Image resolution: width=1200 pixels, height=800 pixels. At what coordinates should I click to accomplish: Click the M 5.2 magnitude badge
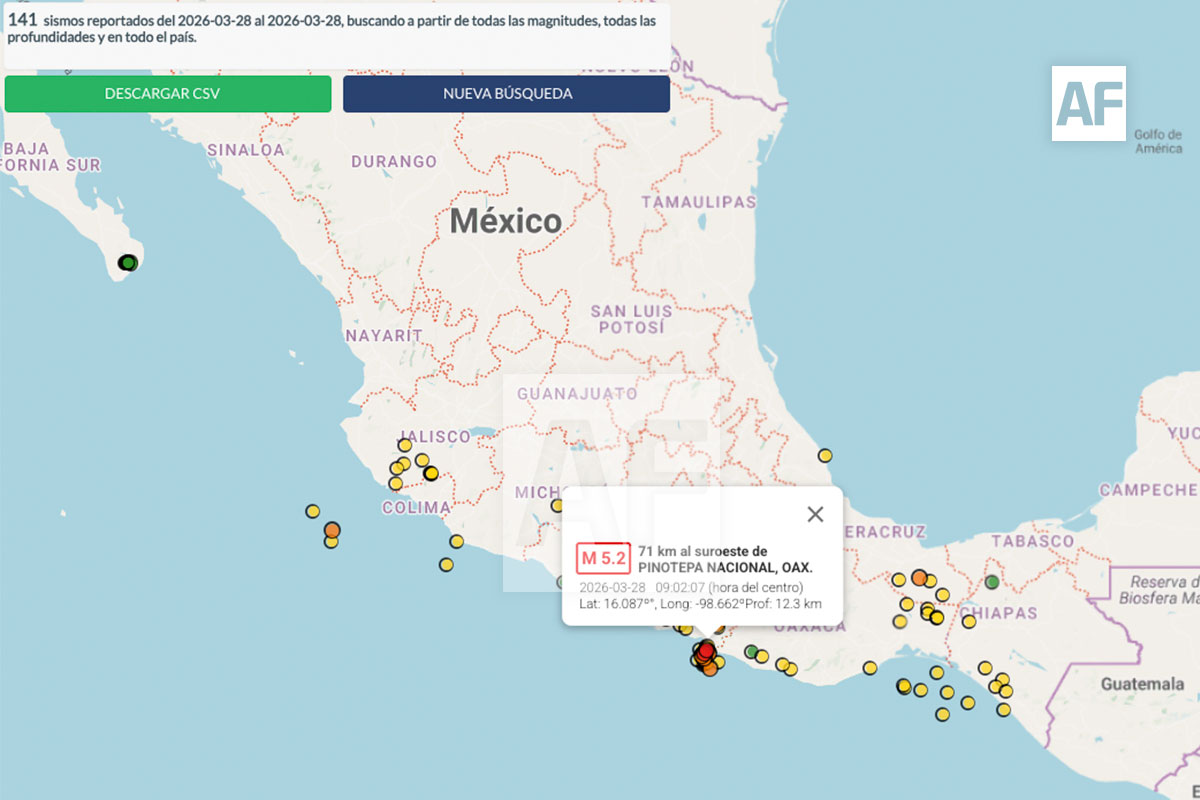click(603, 558)
